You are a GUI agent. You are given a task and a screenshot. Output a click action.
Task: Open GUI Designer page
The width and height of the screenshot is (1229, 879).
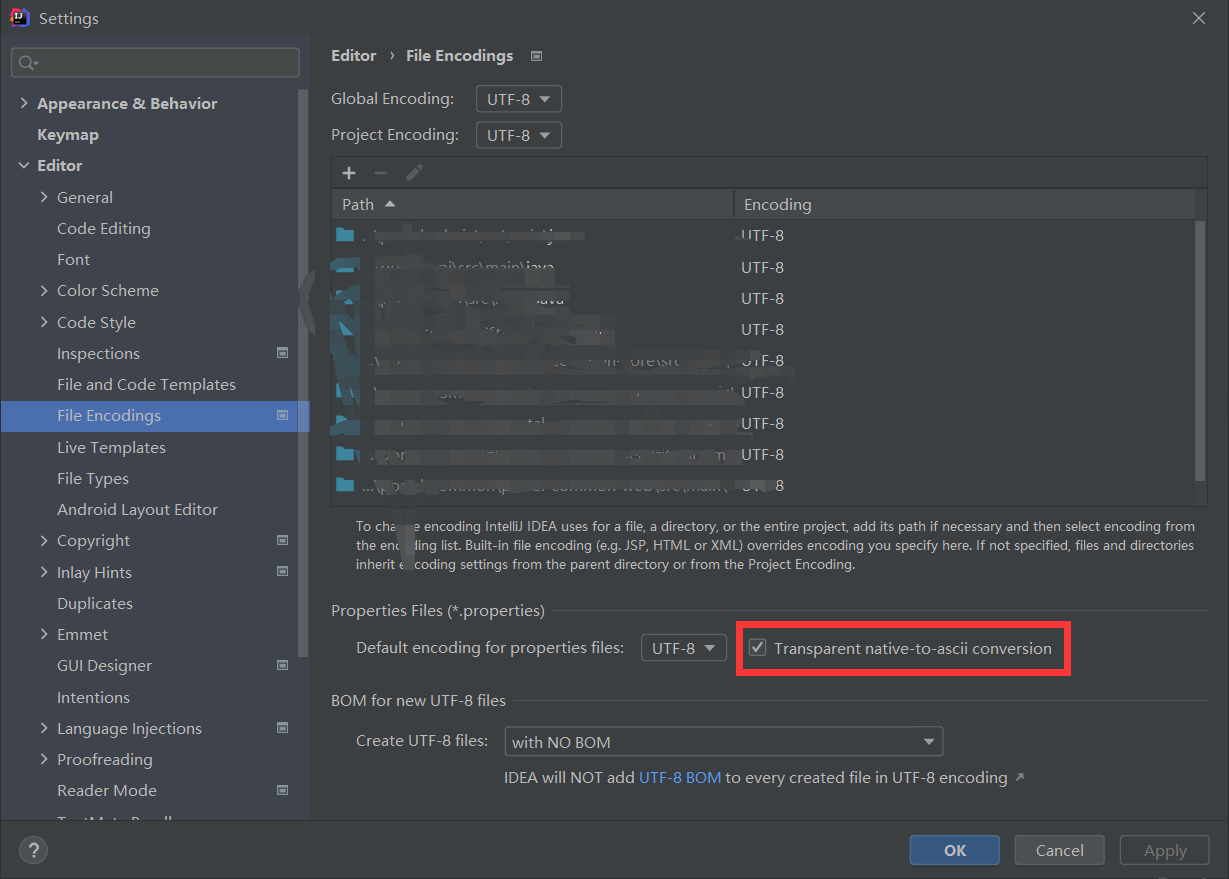(104, 665)
